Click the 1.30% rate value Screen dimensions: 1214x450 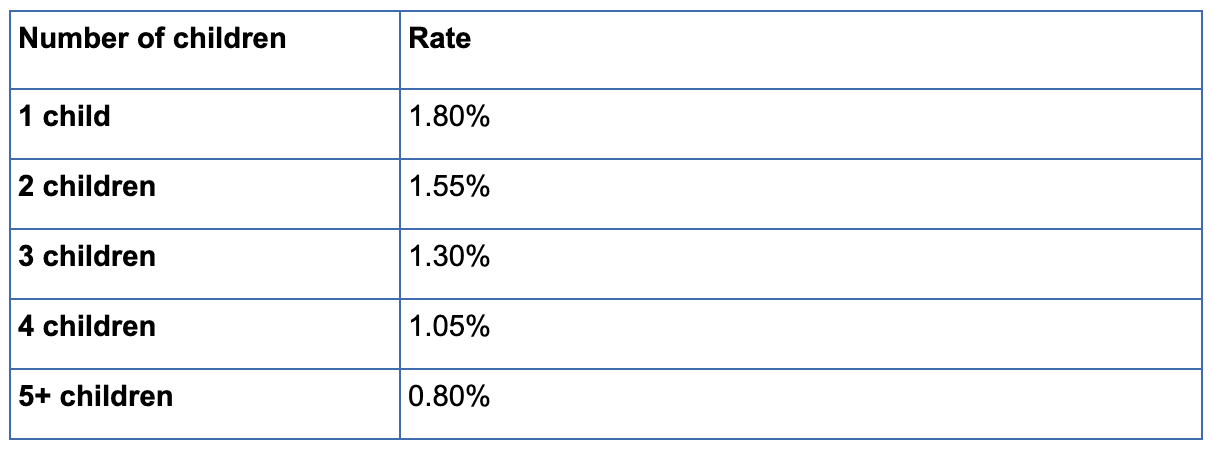coord(450,257)
